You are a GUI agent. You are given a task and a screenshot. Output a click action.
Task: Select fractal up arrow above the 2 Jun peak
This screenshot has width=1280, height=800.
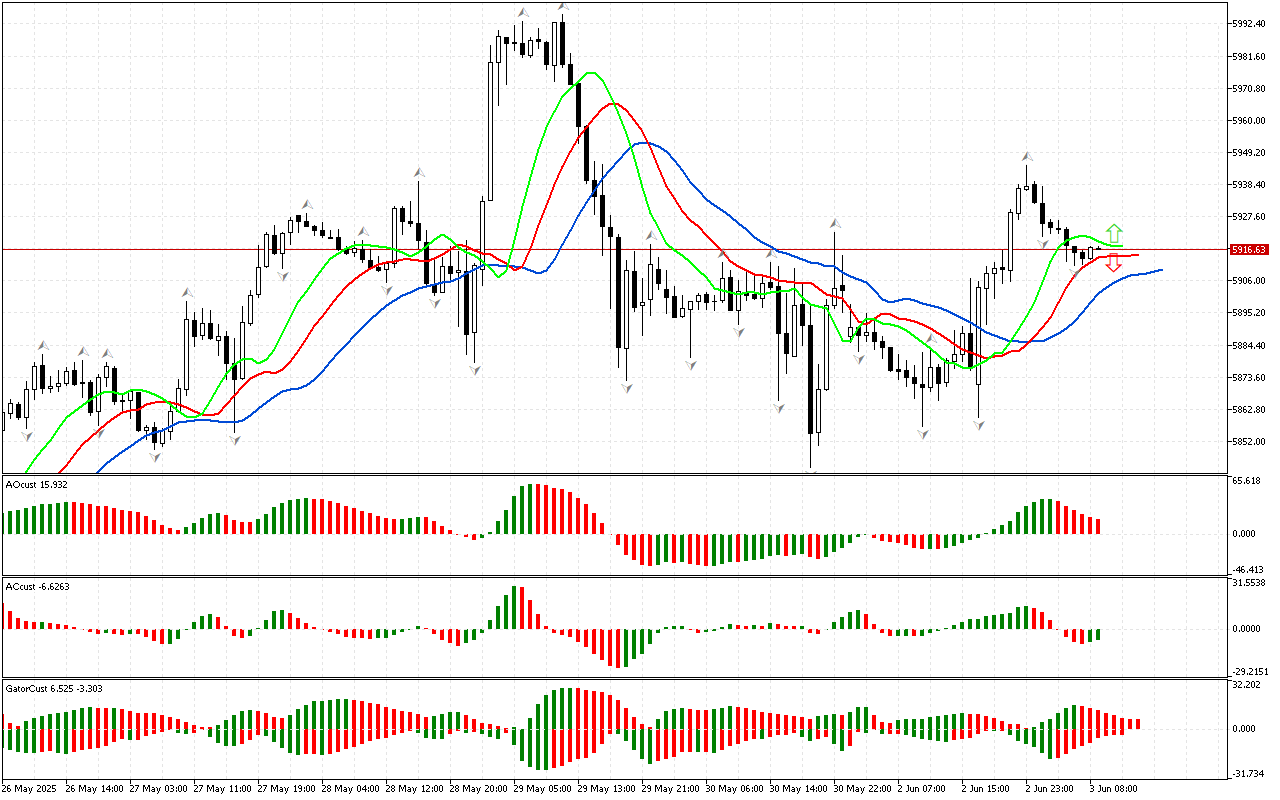click(x=1026, y=157)
